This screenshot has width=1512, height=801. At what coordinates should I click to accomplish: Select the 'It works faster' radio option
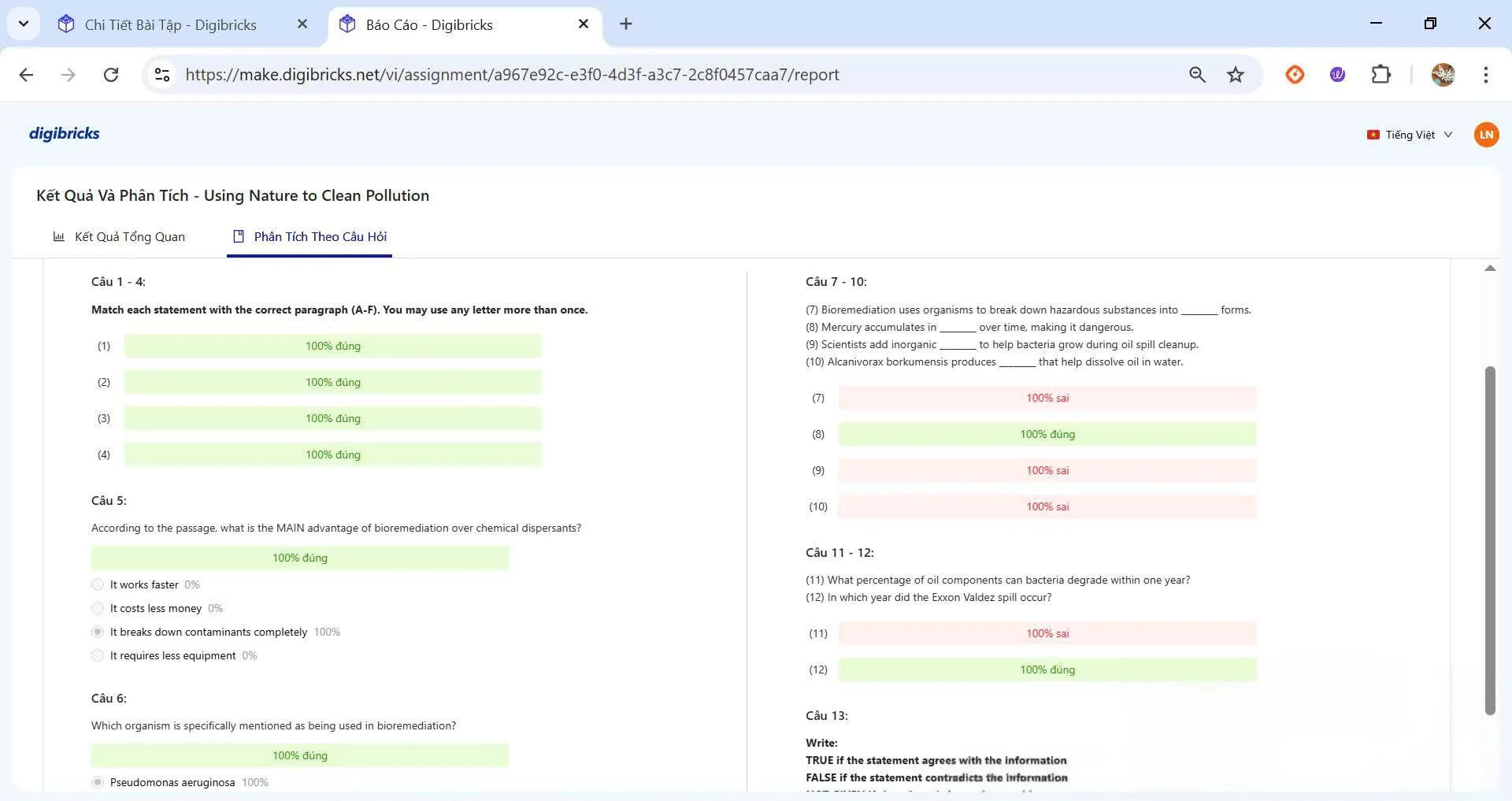pos(98,584)
